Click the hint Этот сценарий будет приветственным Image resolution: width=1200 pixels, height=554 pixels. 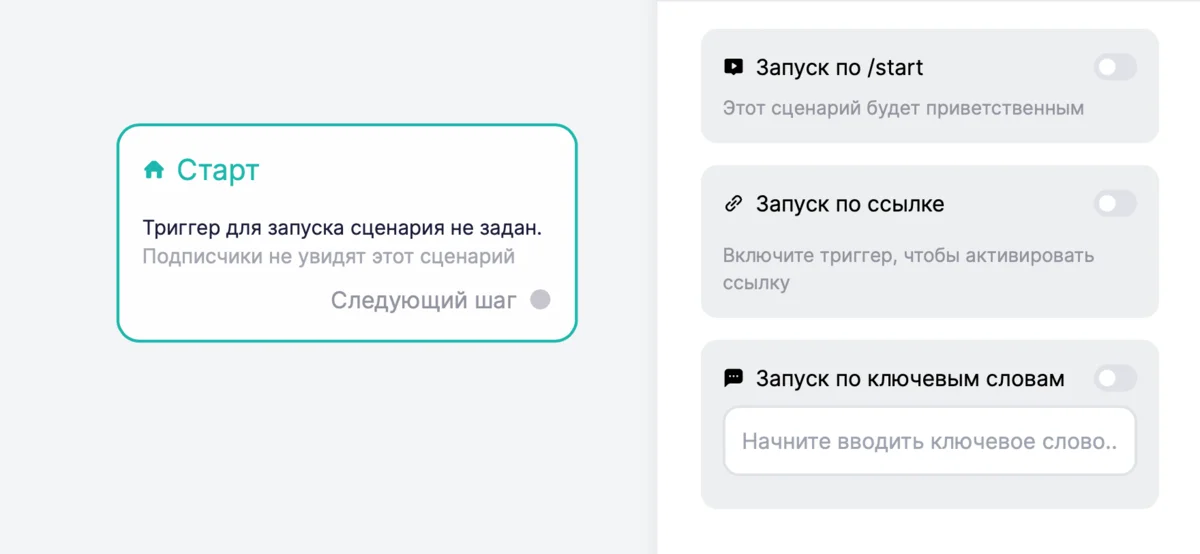pos(903,108)
